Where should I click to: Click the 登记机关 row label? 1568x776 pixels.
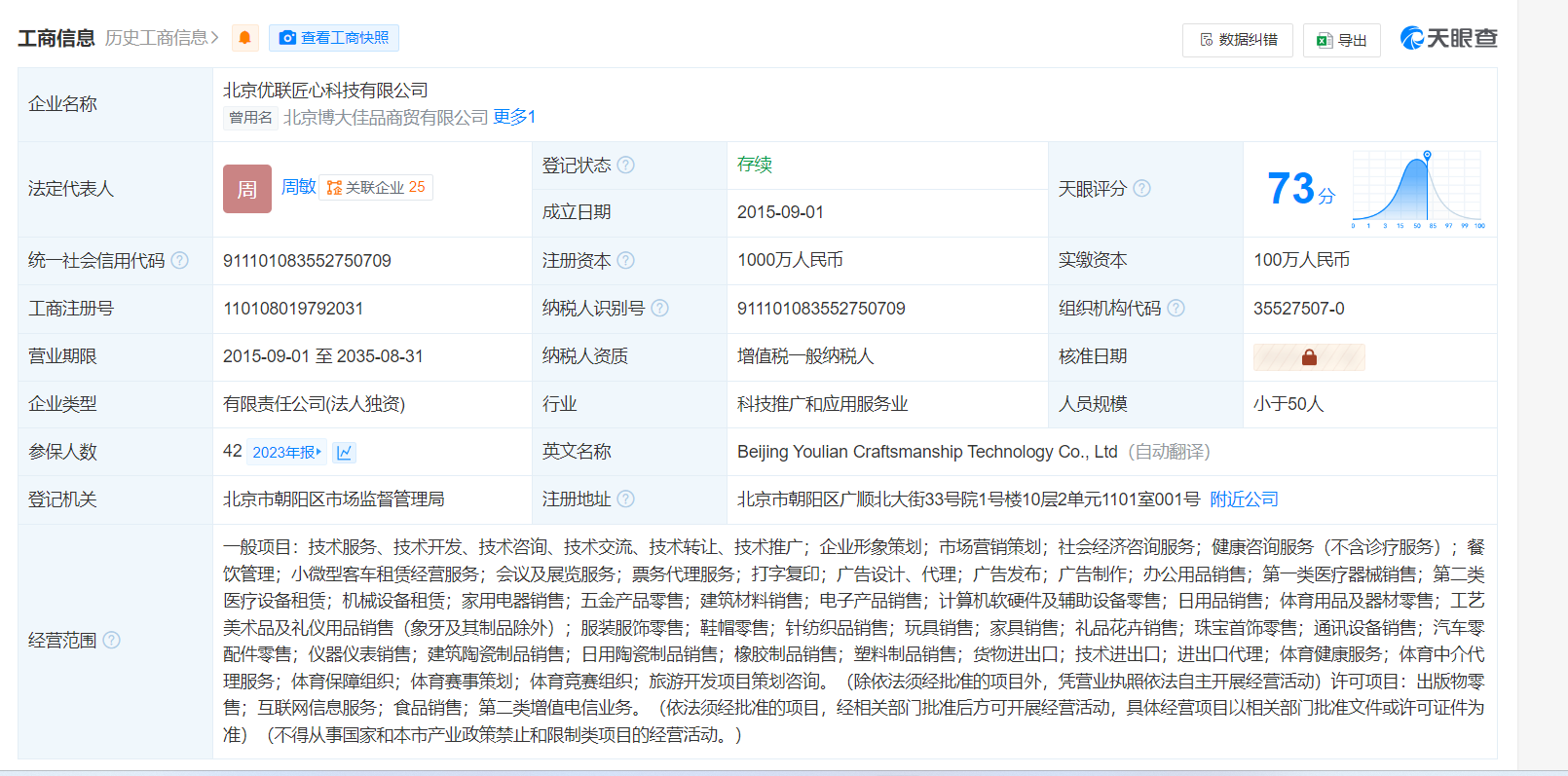tap(62, 499)
